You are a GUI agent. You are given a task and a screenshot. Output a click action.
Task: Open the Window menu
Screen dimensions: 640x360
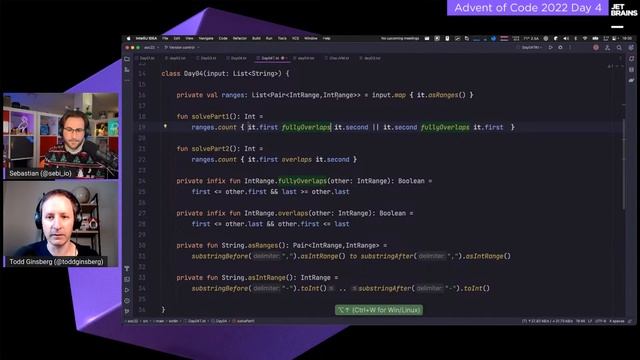(x=311, y=38)
